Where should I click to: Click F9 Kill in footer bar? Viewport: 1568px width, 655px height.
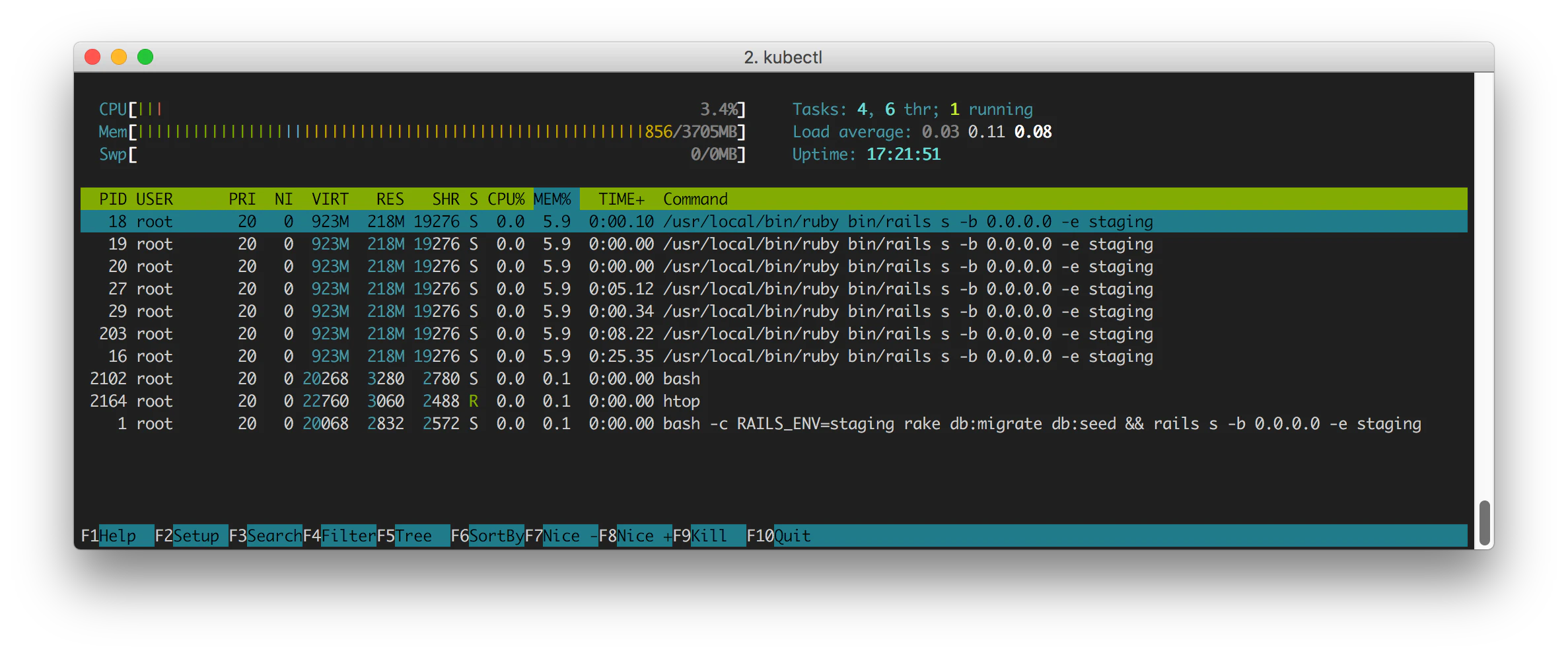click(709, 535)
